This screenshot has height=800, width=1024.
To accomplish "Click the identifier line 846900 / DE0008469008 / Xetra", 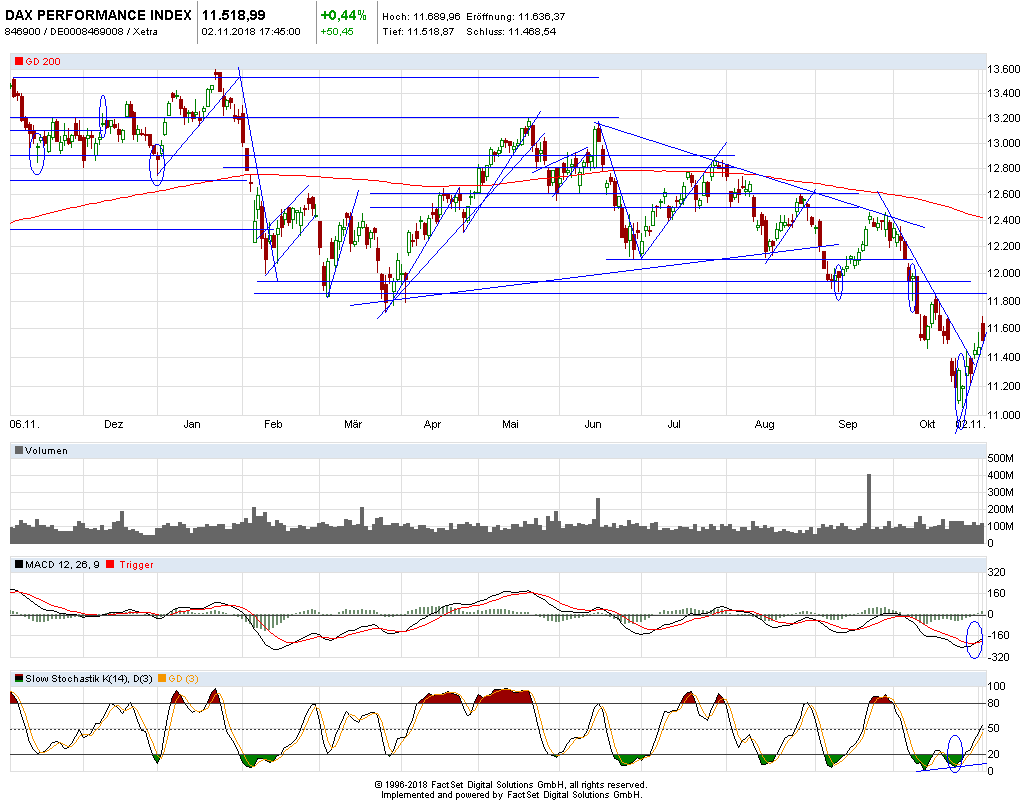I will [x=81, y=31].
